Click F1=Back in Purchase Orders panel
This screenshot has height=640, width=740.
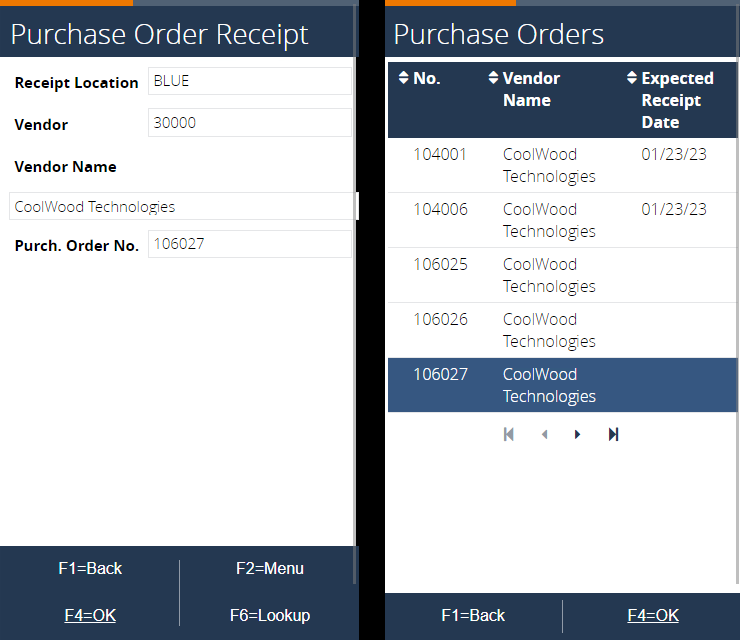pyautogui.click(x=473, y=615)
